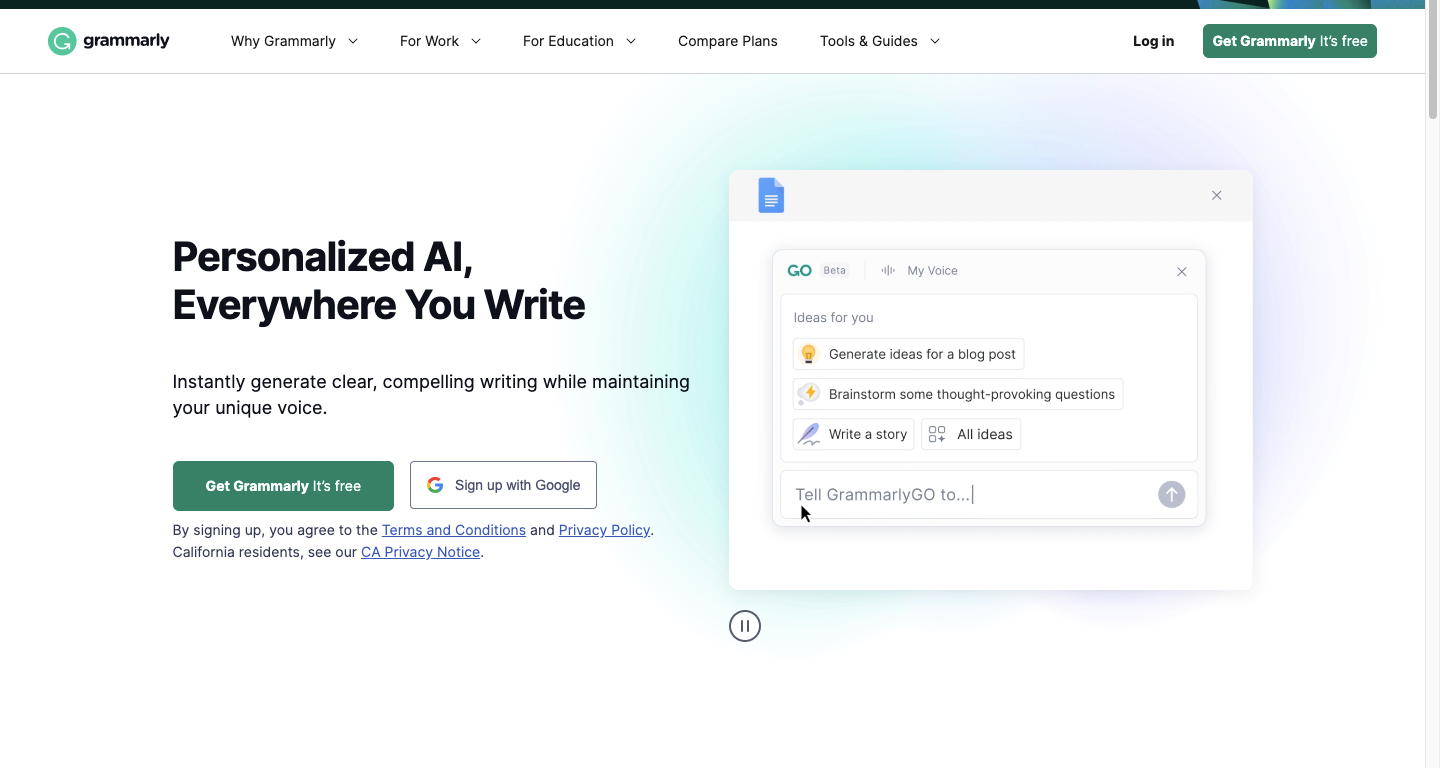Viewport: 1440px width, 768px height.
Task: Open the Google Docs icon in demo window
Action: [771, 195]
